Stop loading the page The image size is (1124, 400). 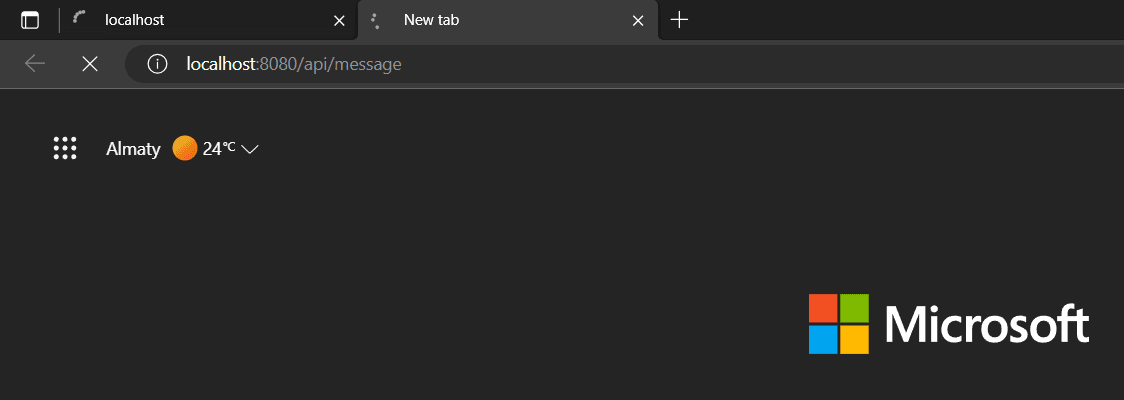90,64
